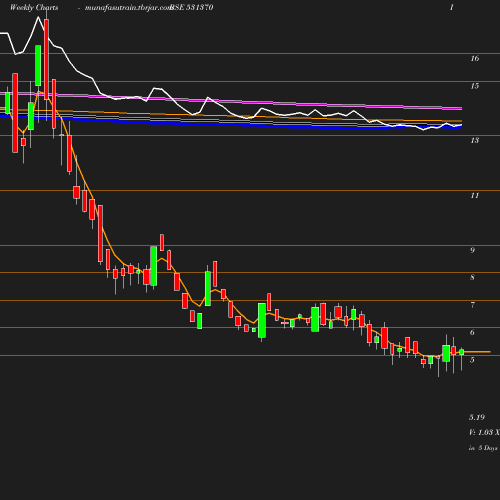Click the price axis label 13
500x500 pixels.
coord(475,141)
